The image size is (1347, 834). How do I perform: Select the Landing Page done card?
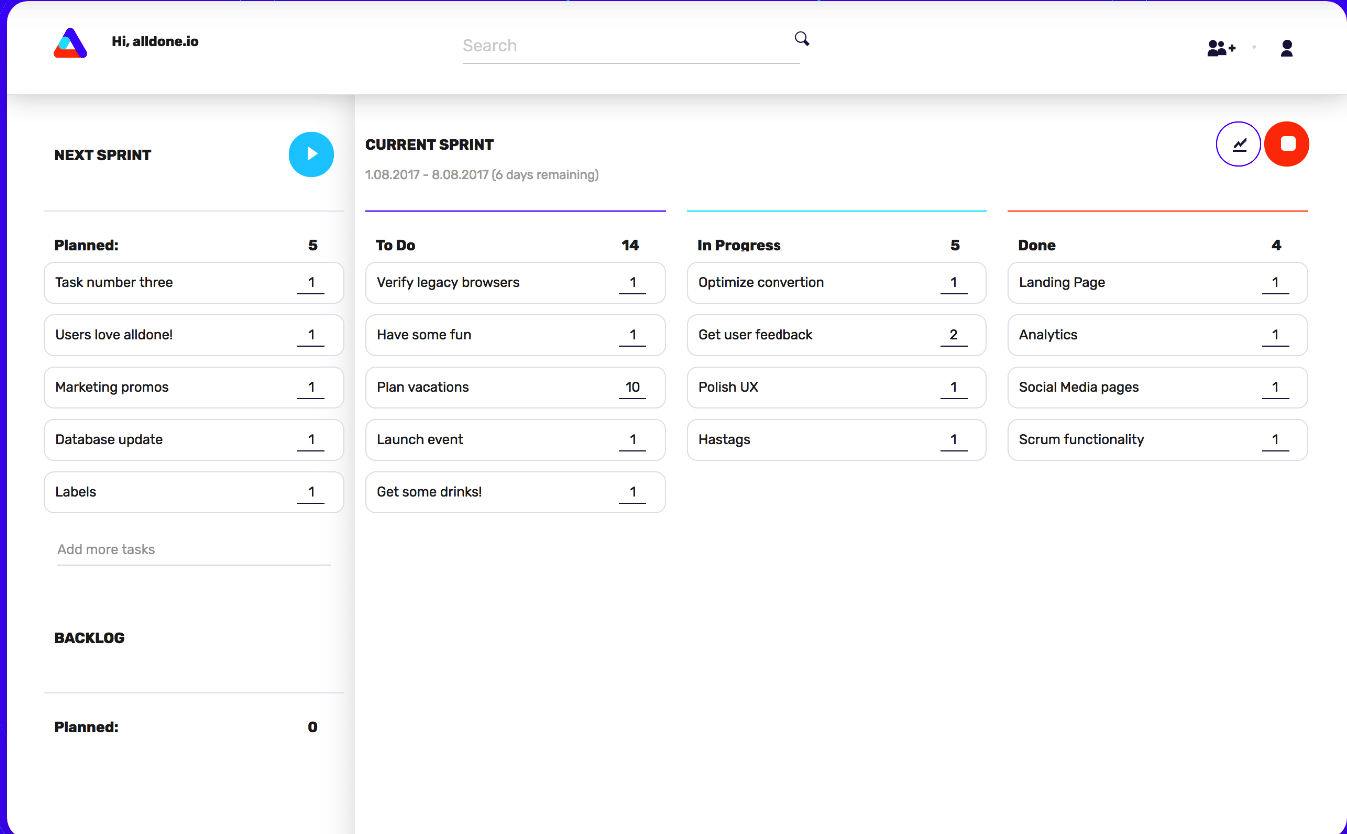1158,283
